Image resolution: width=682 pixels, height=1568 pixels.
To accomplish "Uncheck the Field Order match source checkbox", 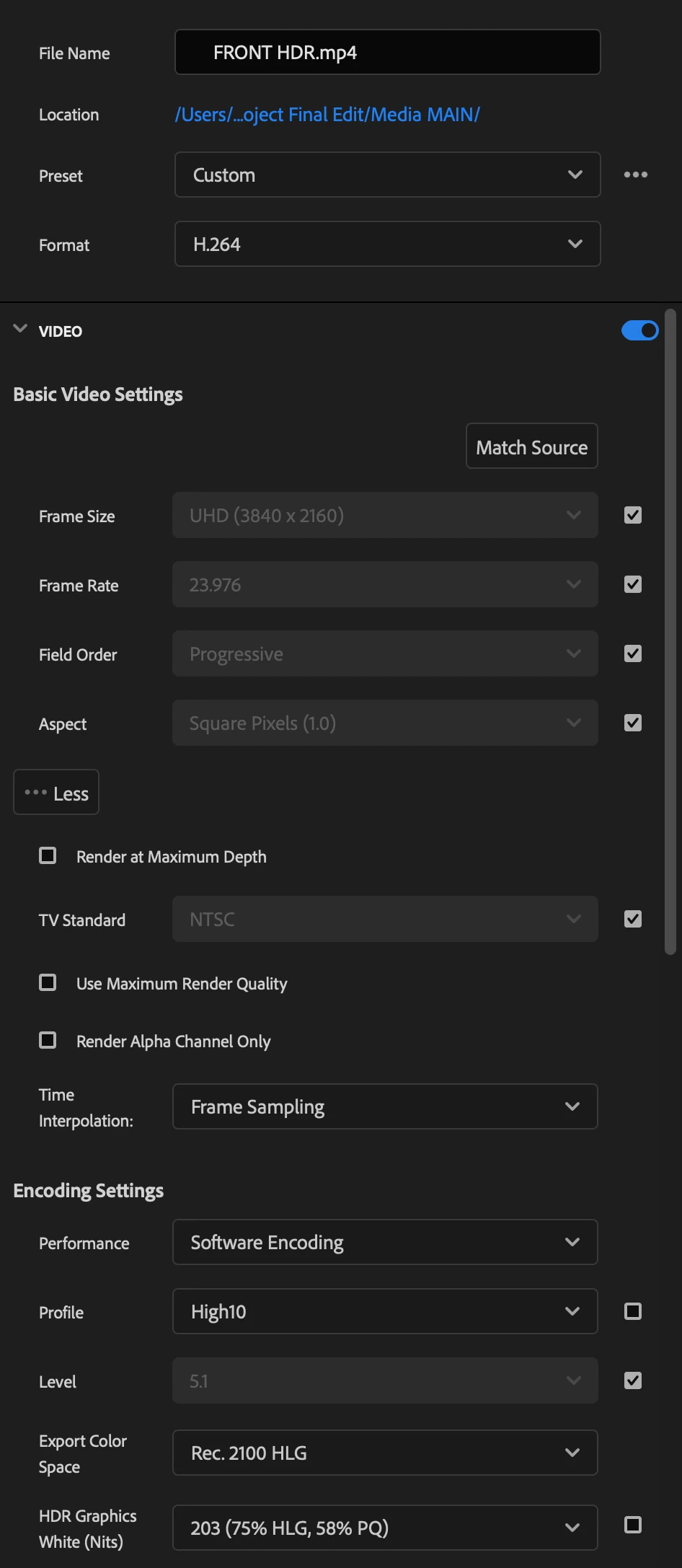I will coord(632,653).
